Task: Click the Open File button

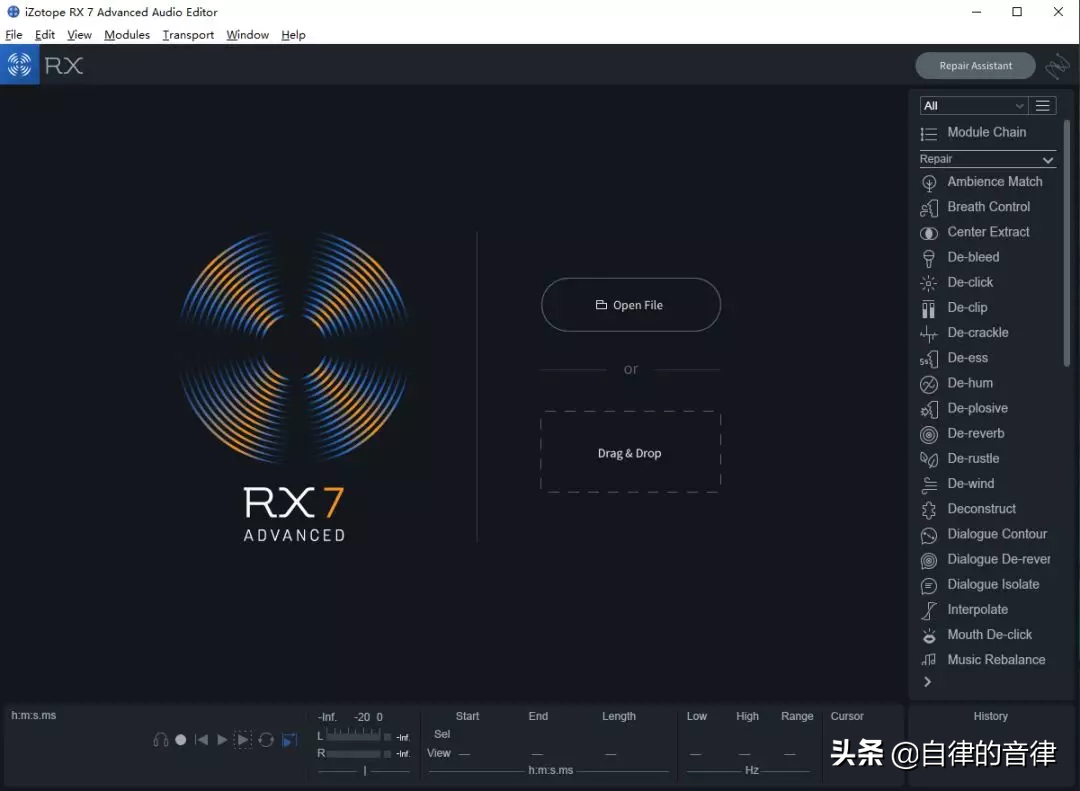Action: (631, 305)
